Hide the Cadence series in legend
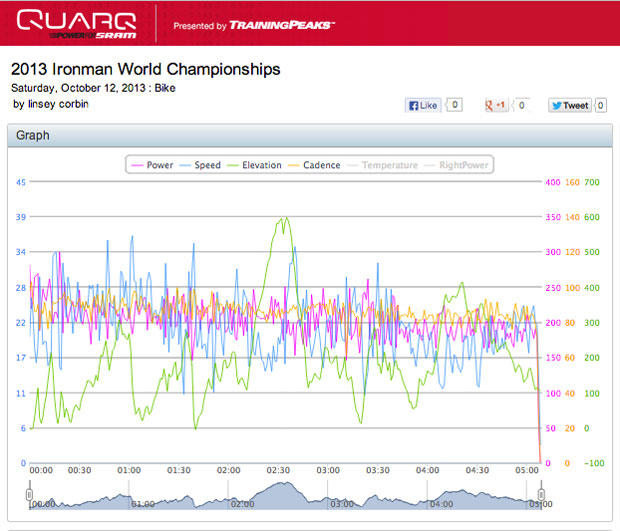The height and width of the screenshot is (531, 620). [314, 165]
